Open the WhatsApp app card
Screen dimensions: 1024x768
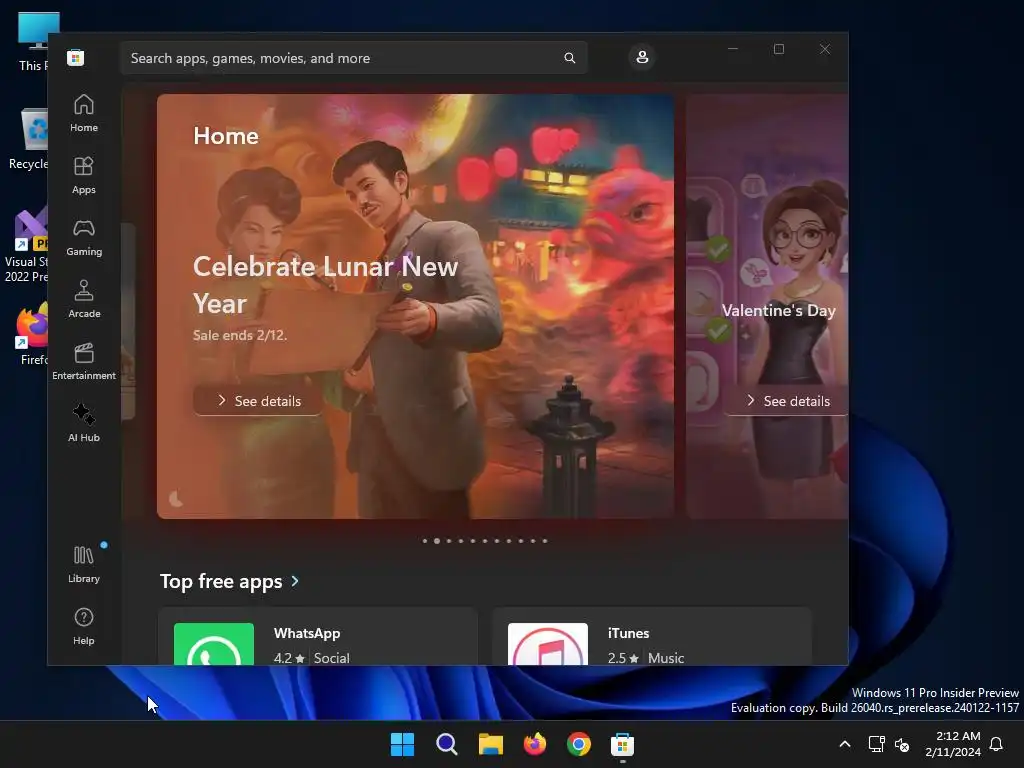tap(318, 637)
